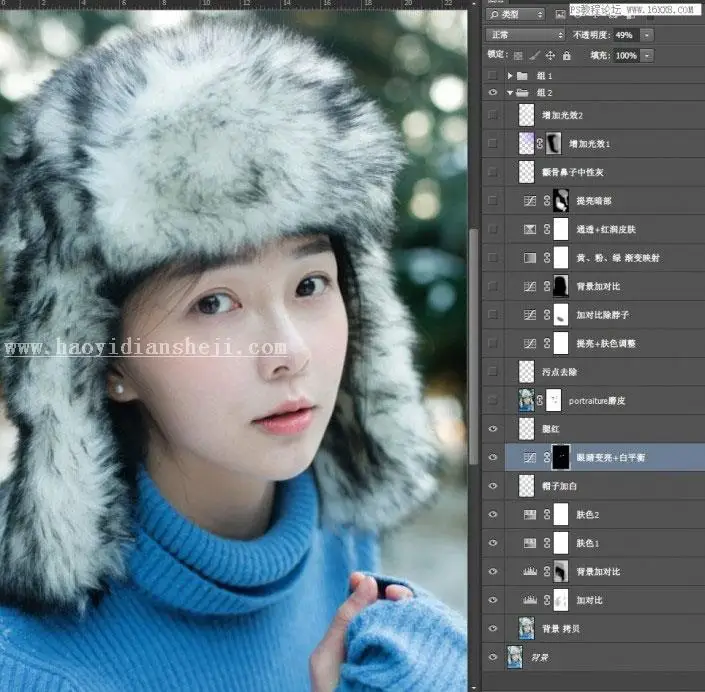
Task: Click curves icon of 加对比除脖子 layer
Action: [530, 315]
